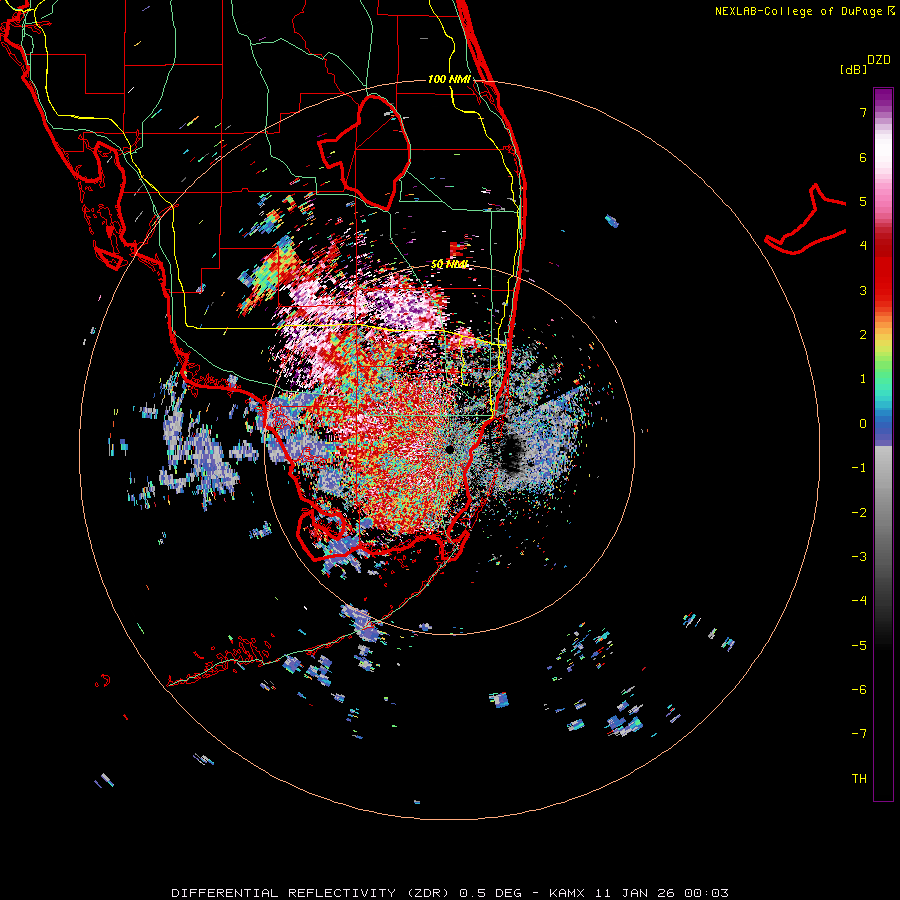Click the 7 value on the color scale

pyautogui.click(x=863, y=112)
